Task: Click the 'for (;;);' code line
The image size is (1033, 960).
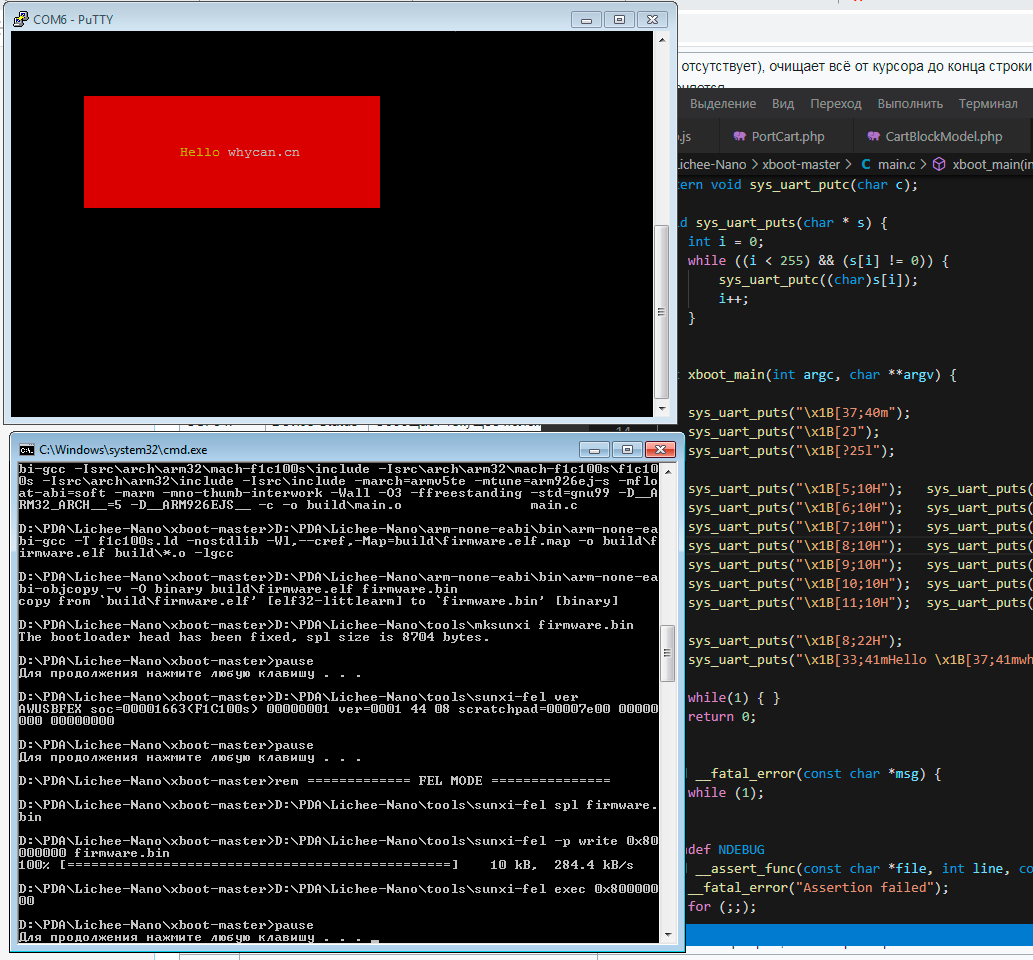Action: click(722, 907)
